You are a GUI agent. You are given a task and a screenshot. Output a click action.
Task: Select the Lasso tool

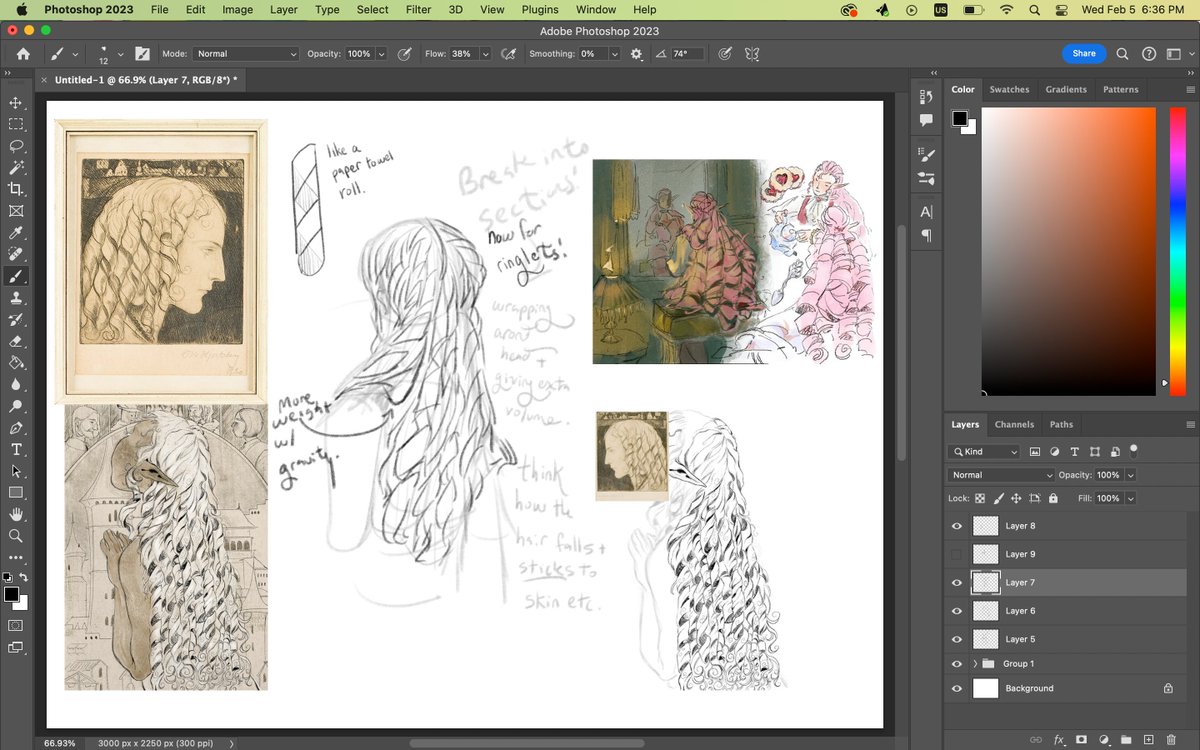click(x=16, y=146)
